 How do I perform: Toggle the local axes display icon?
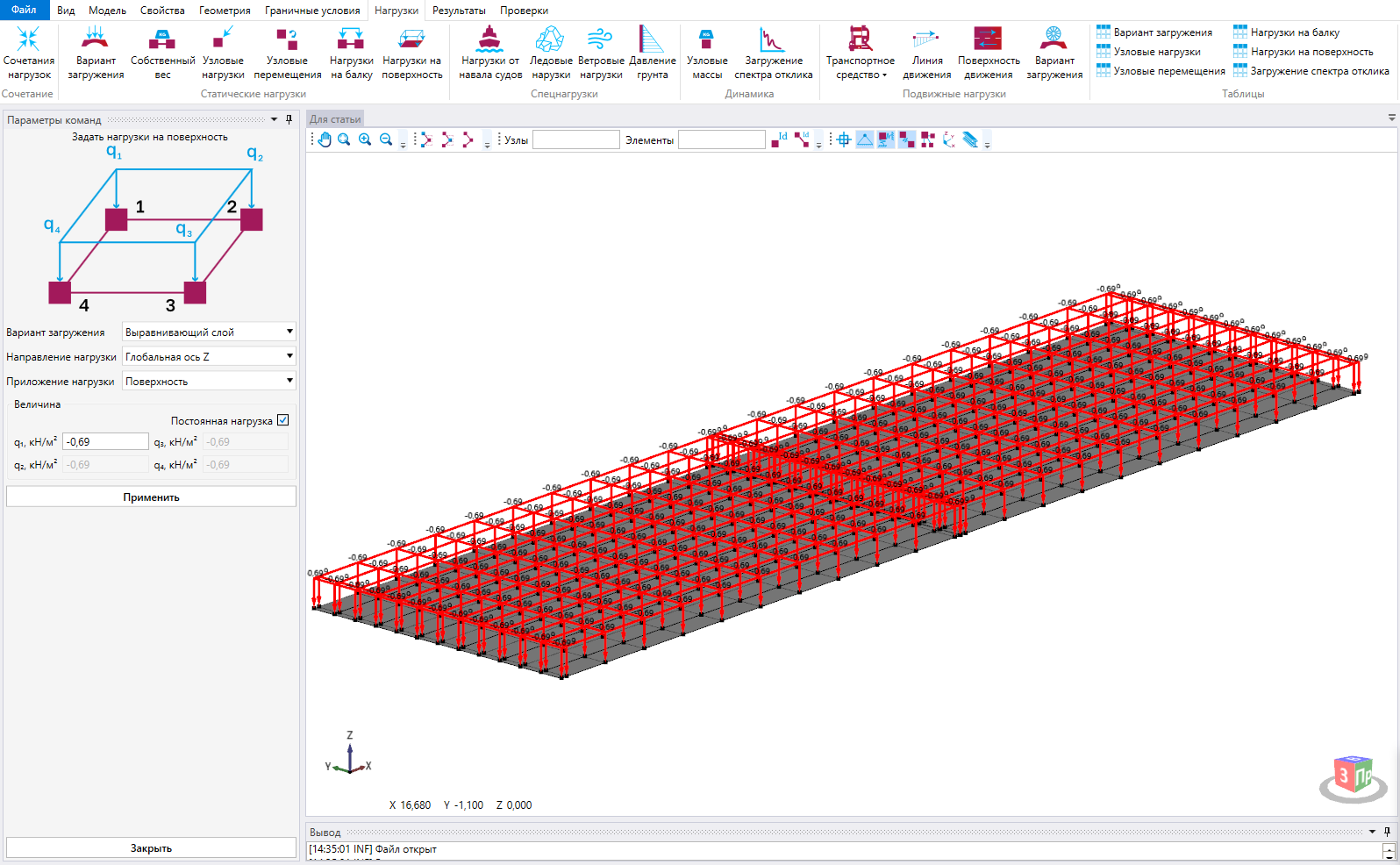coord(949,139)
